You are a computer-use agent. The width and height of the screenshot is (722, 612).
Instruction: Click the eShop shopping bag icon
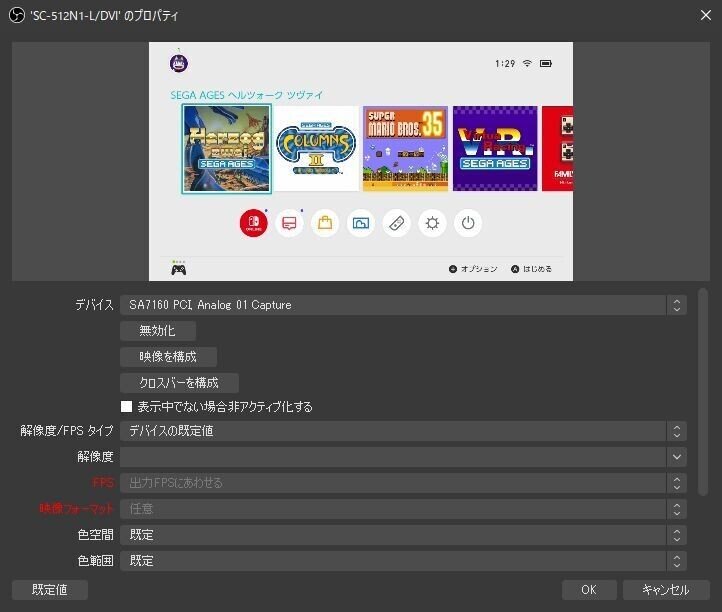(x=325, y=223)
